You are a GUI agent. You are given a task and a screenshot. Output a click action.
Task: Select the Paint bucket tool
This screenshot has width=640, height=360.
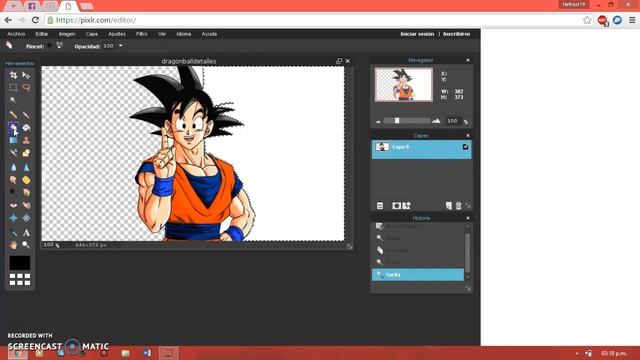26,127
